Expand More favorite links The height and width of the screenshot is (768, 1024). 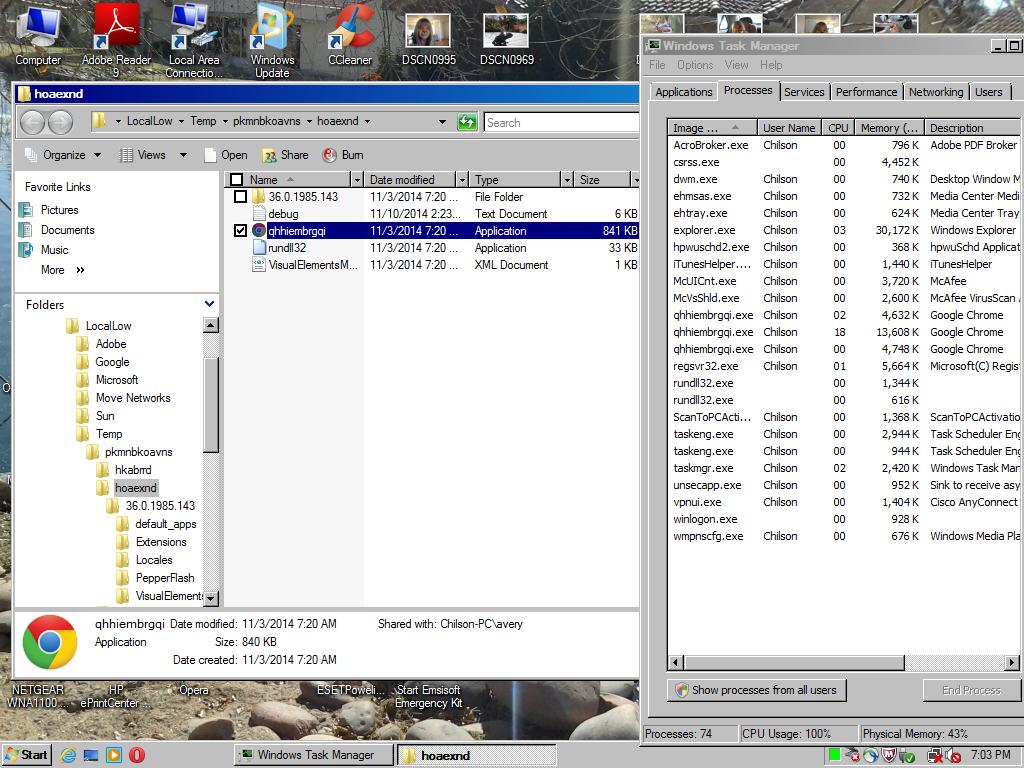(63, 270)
